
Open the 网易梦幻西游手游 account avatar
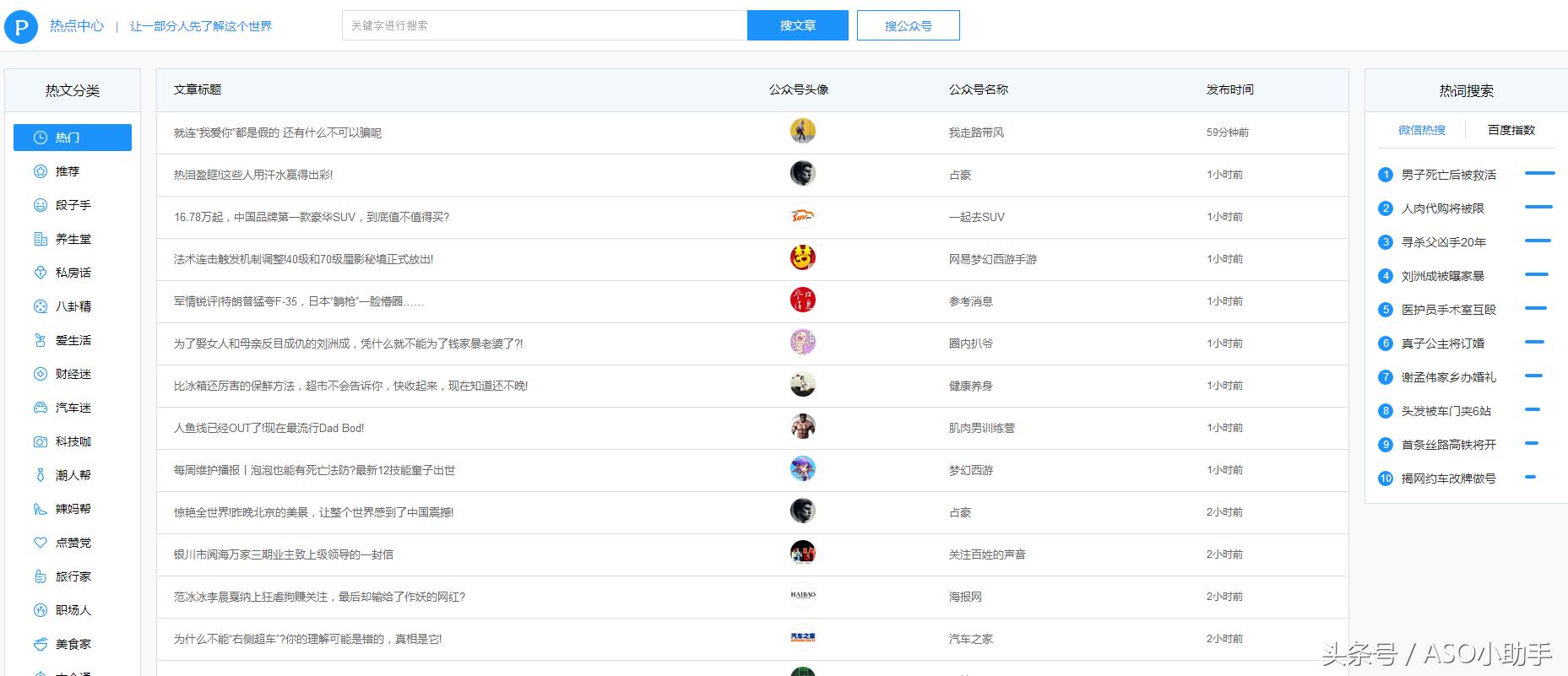coord(803,257)
